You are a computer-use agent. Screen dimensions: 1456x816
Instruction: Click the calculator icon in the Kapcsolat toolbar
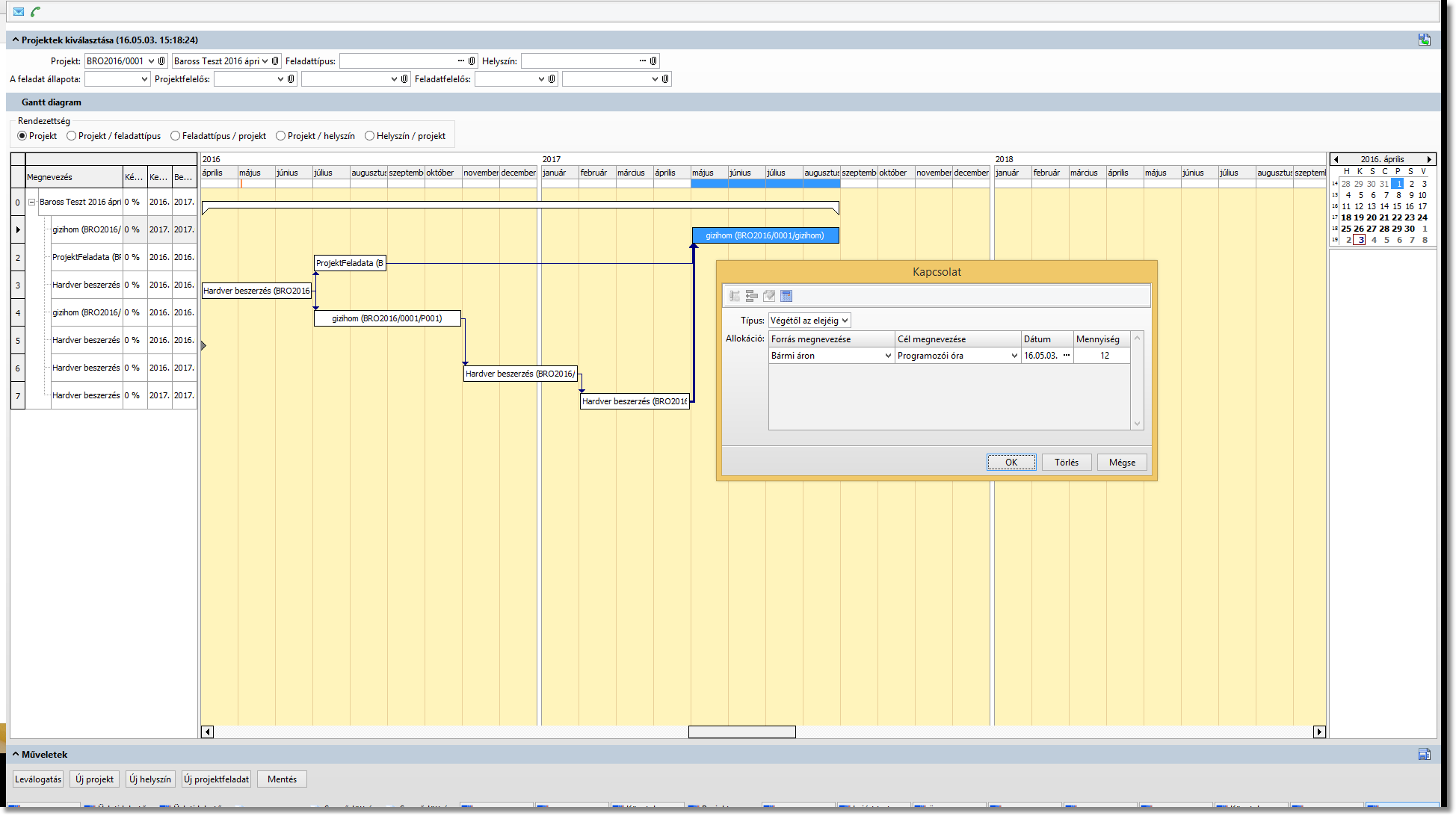pos(786,296)
